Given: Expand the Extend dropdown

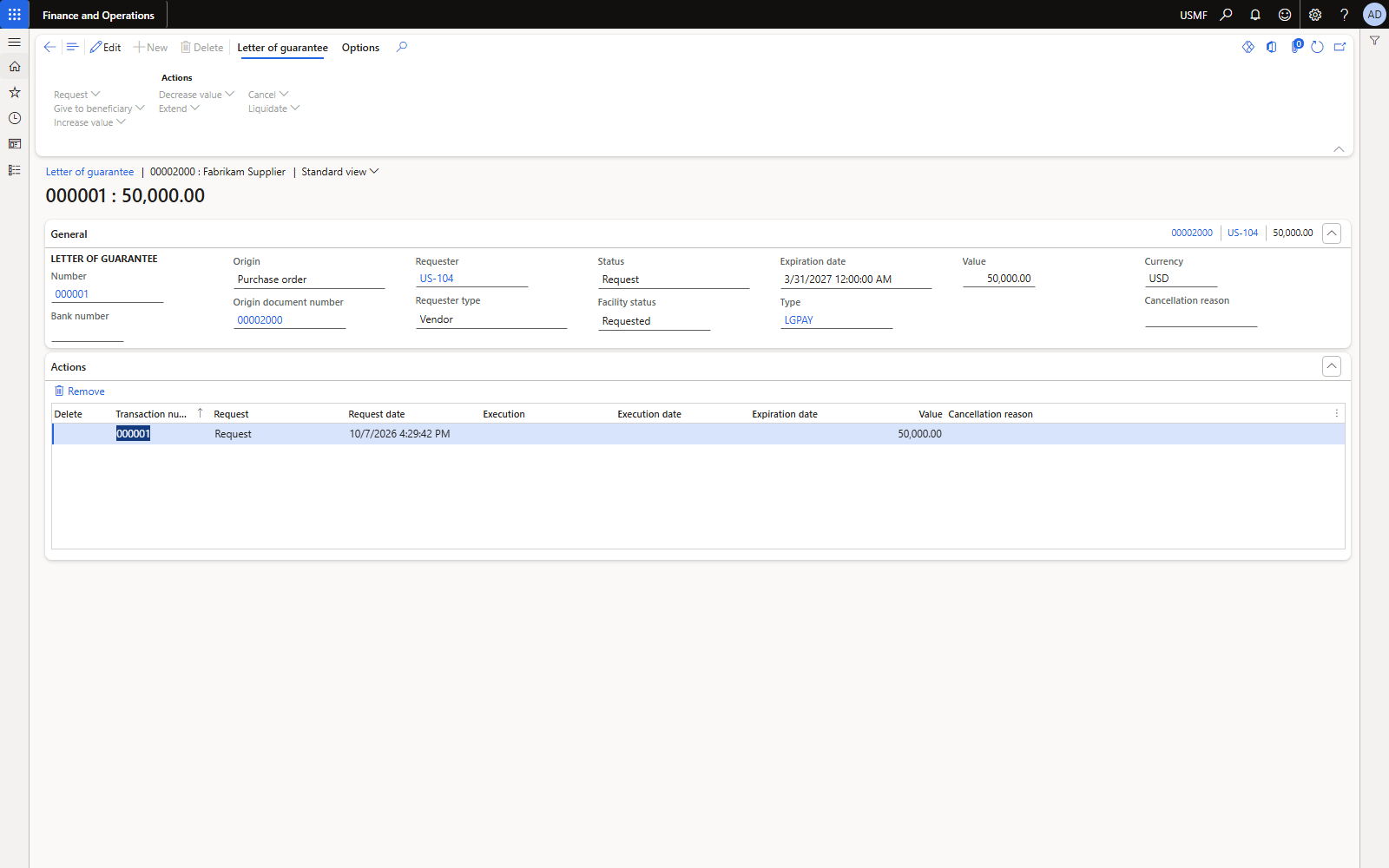Looking at the screenshot, I should click(179, 108).
